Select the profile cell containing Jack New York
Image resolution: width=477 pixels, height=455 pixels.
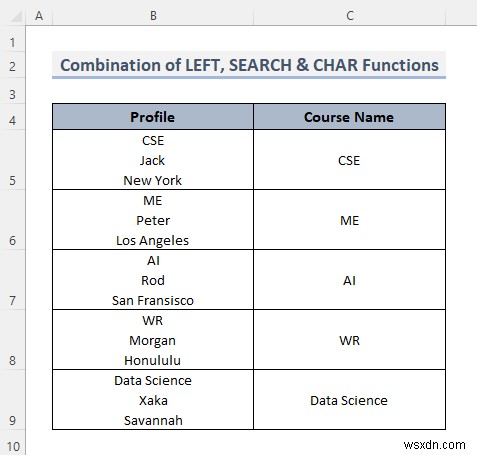[x=153, y=160]
